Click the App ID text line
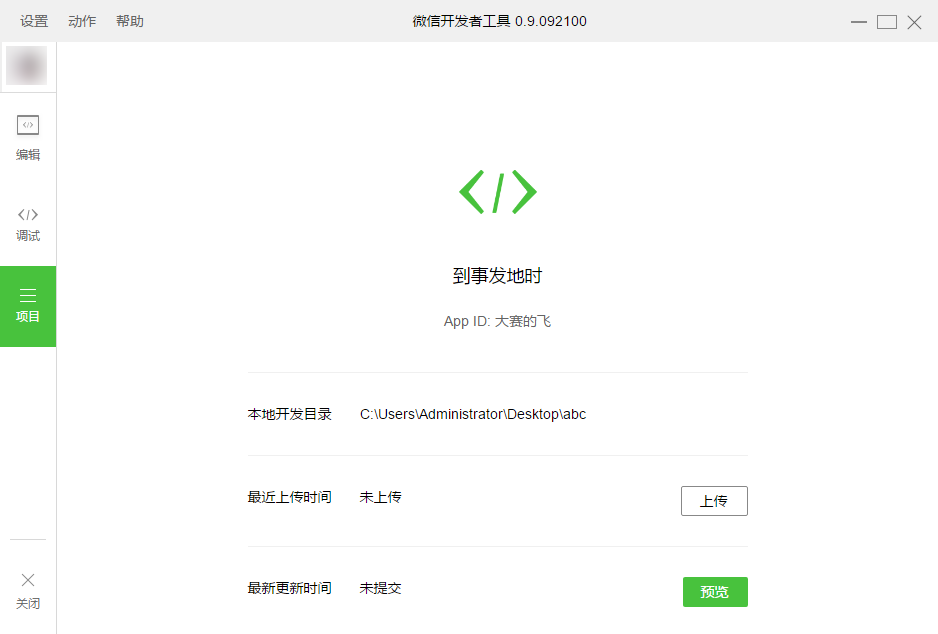 tap(497, 322)
